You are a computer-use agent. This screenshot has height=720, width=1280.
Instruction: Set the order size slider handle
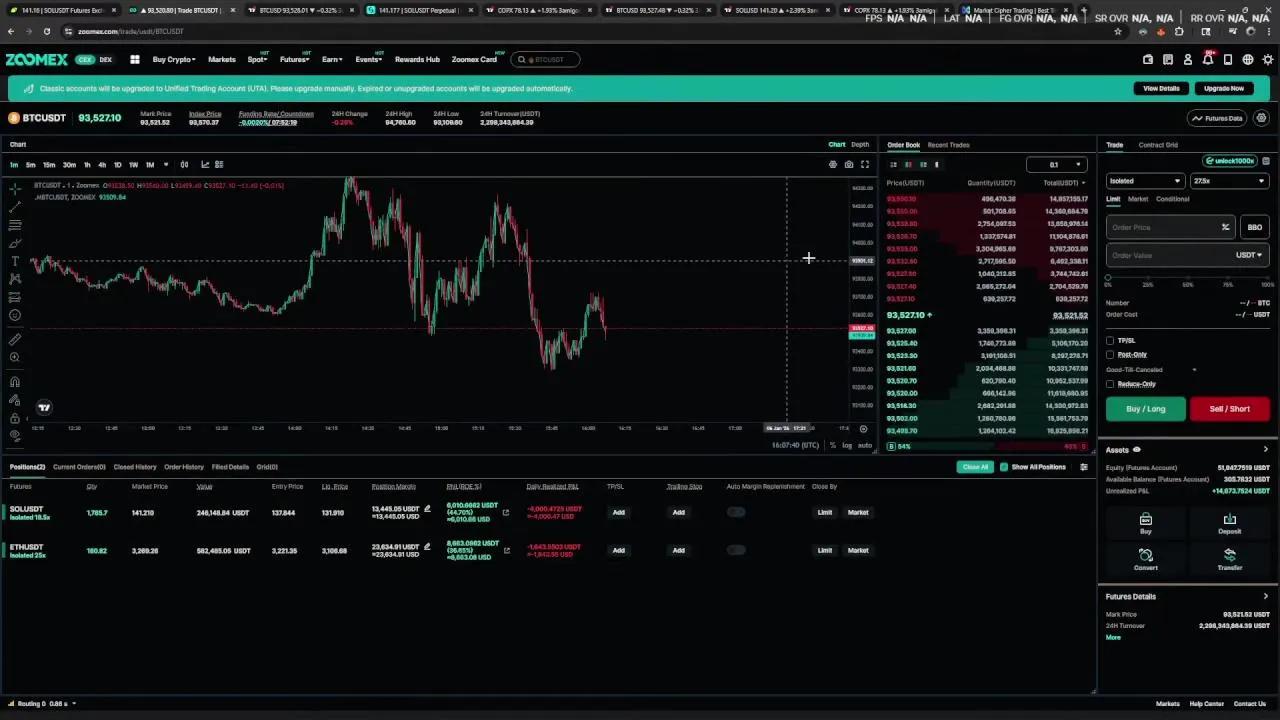1108,278
